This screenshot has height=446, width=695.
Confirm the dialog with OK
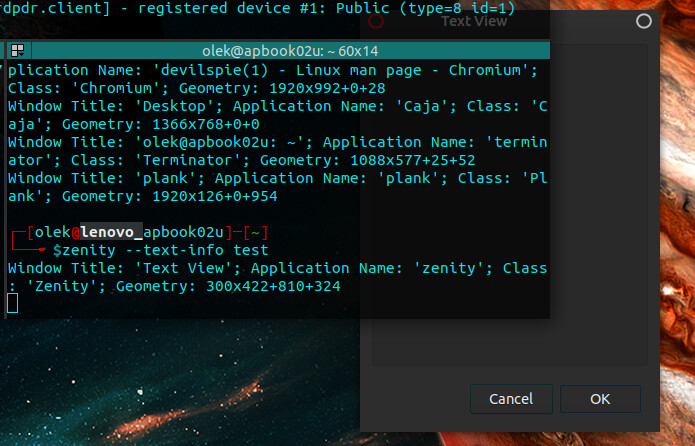click(600, 399)
